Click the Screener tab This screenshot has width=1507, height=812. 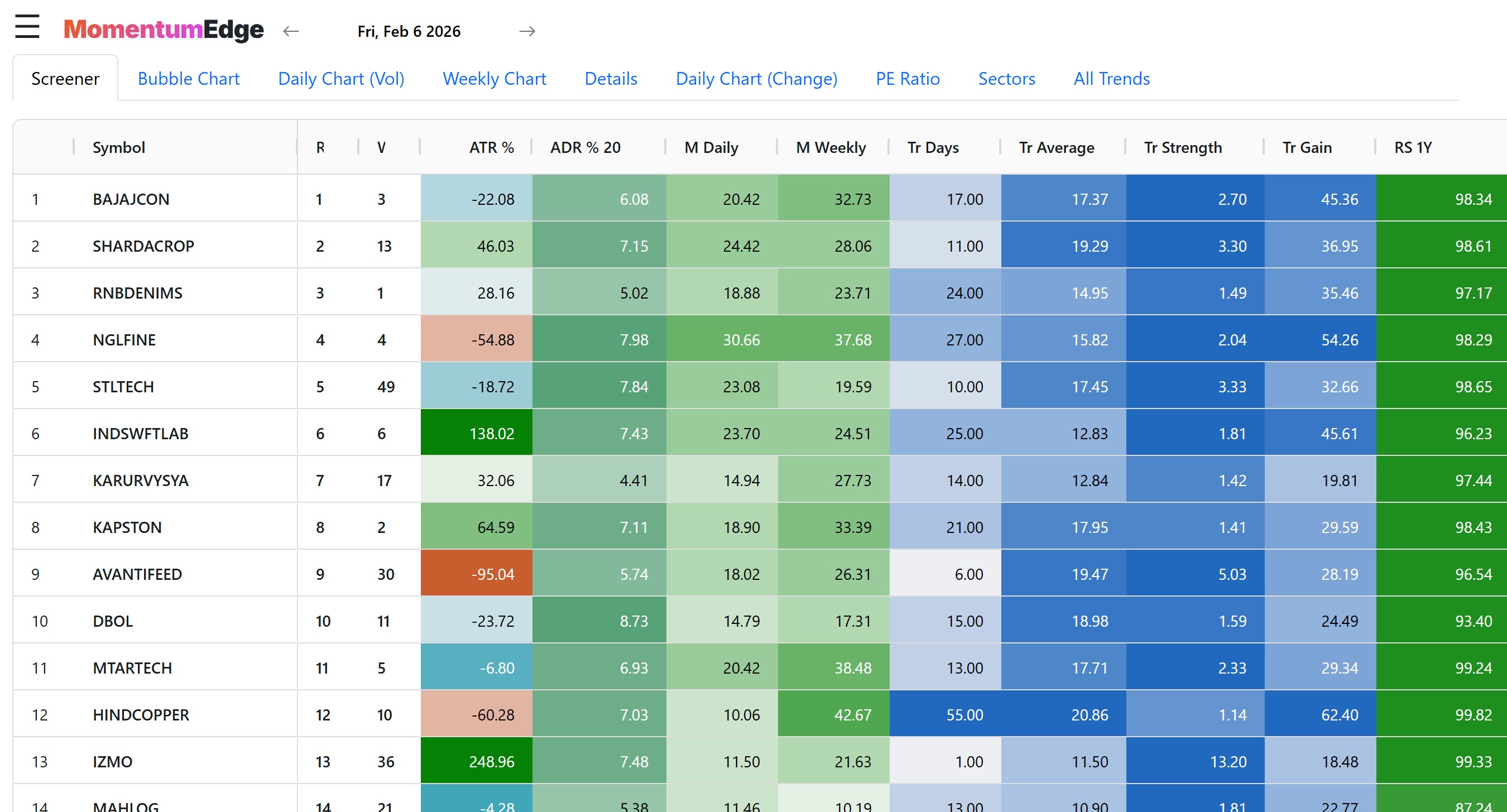coord(65,78)
